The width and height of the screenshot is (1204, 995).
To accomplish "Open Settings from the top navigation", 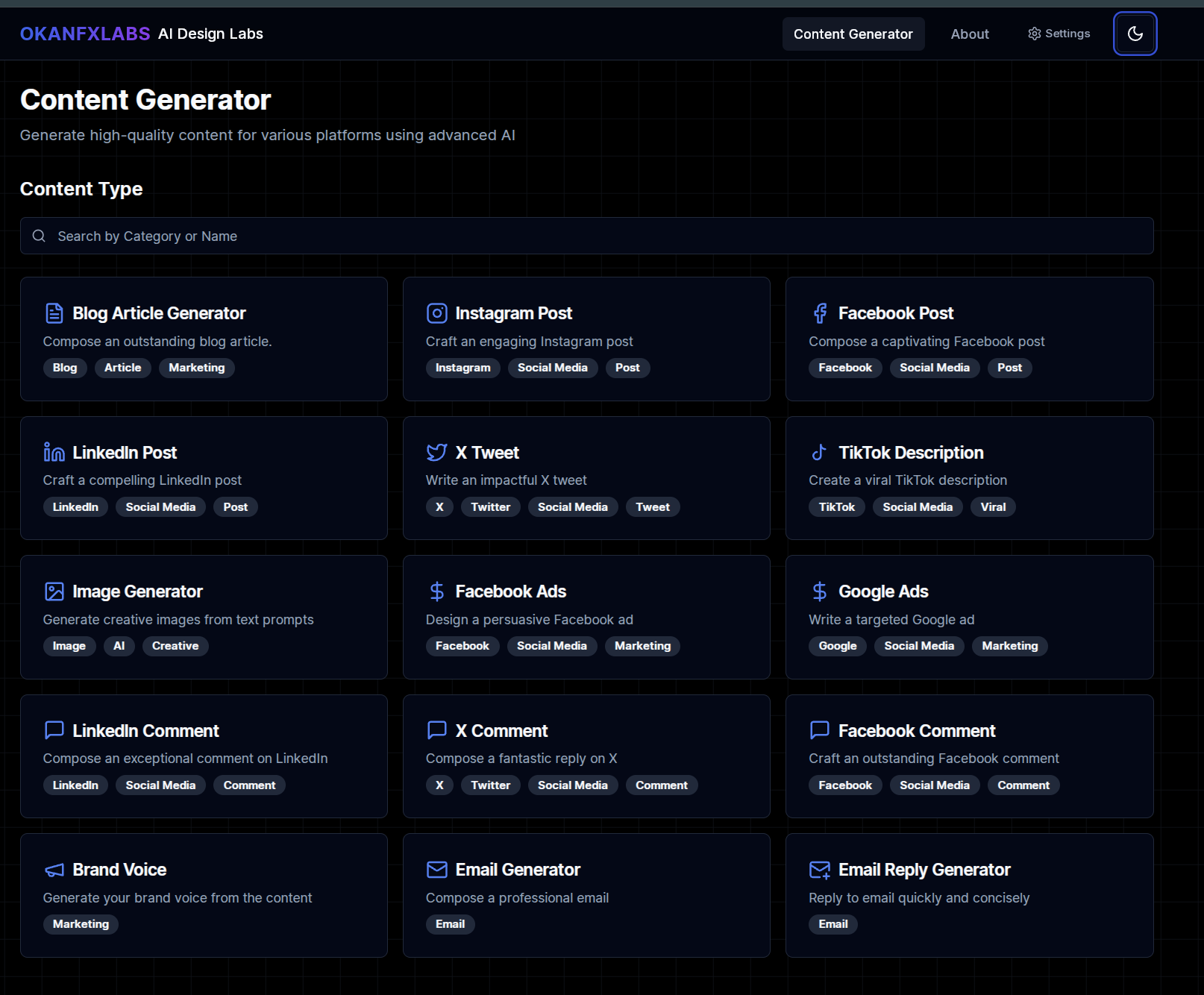I will point(1059,34).
